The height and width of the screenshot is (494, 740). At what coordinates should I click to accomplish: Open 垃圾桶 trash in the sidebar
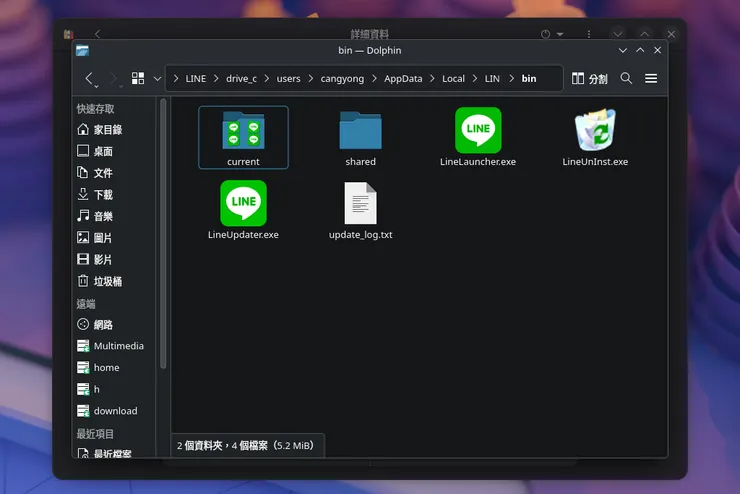pyautogui.click(x=107, y=281)
